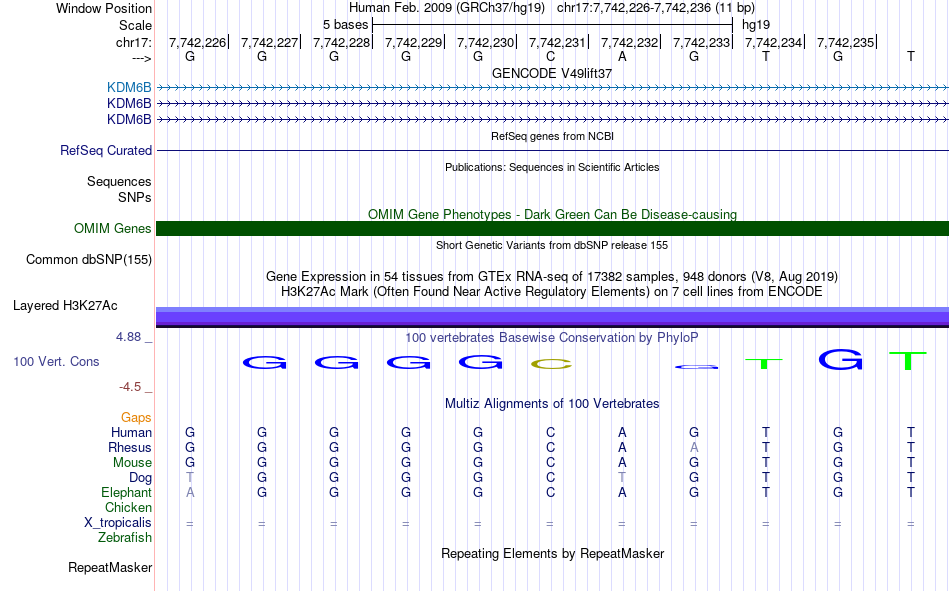
Task: Click the Dog row light T in first column
Action: tap(190, 478)
